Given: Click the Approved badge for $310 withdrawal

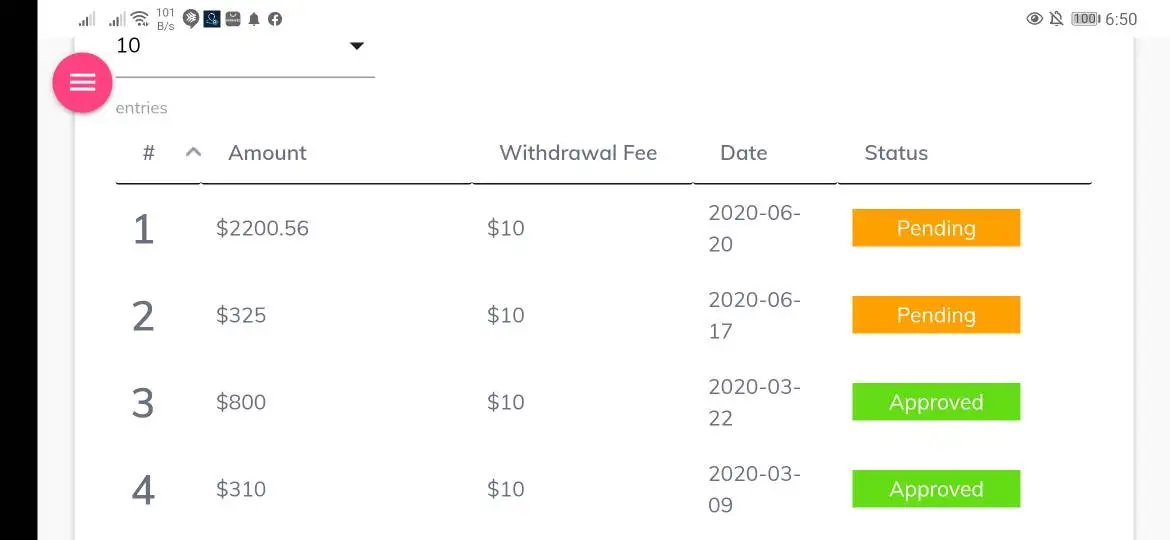Looking at the screenshot, I should [x=936, y=489].
